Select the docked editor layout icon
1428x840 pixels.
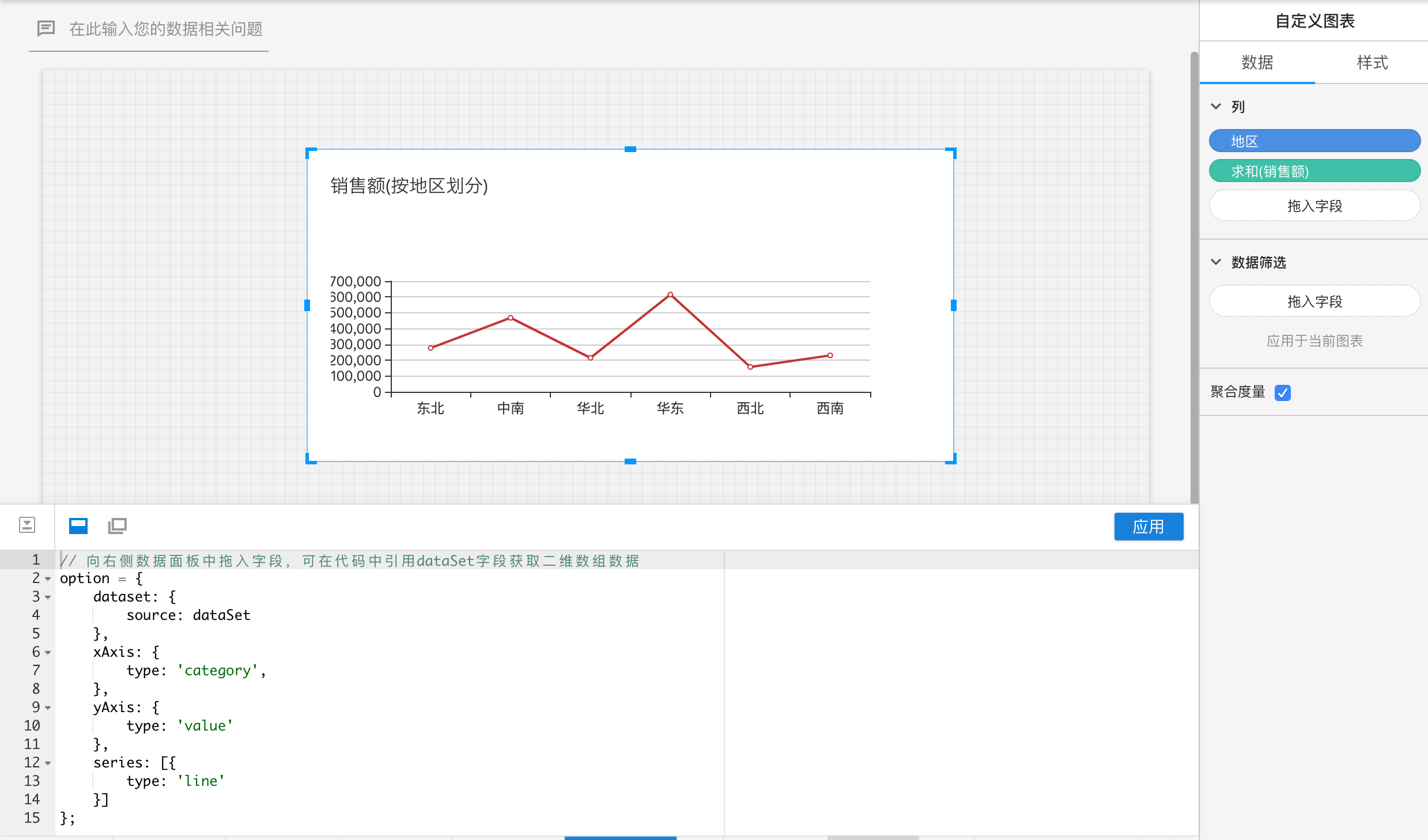78,525
